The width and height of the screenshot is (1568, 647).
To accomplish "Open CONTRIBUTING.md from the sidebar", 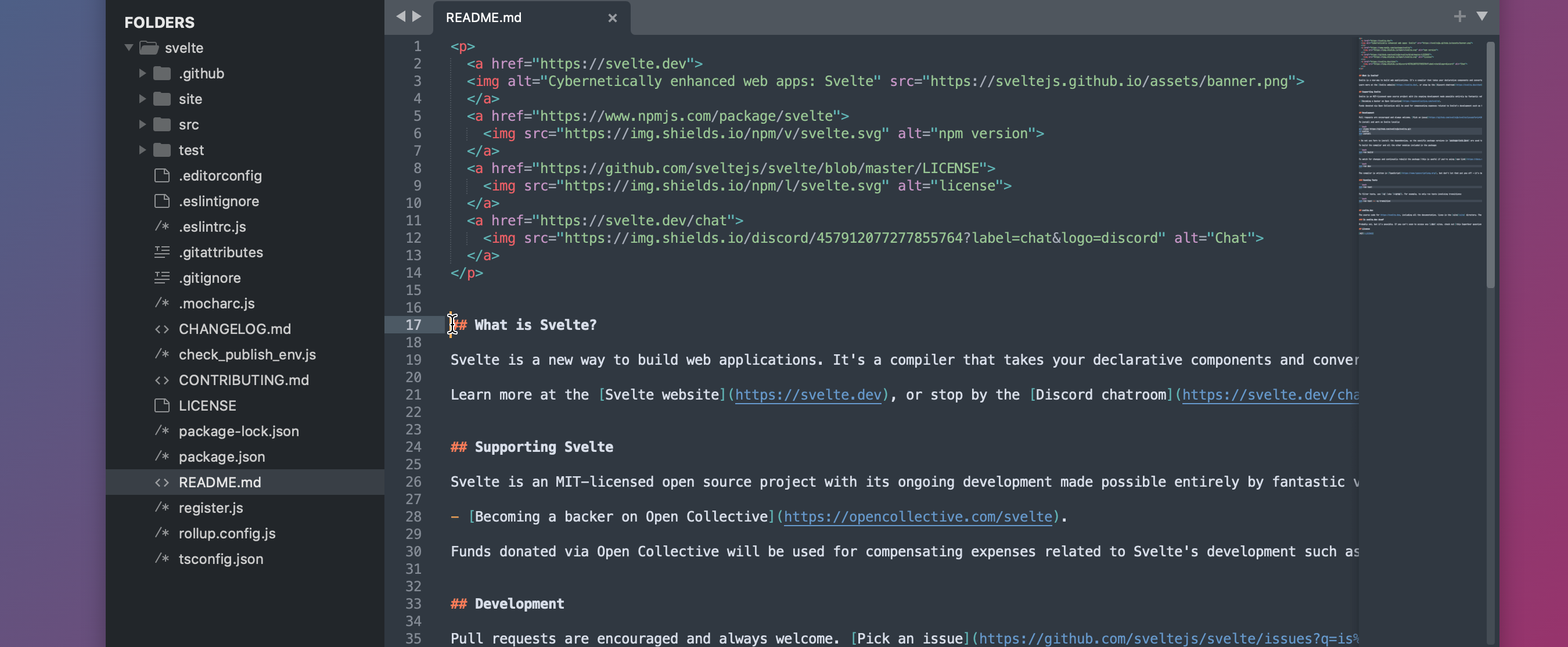I will pos(243,380).
